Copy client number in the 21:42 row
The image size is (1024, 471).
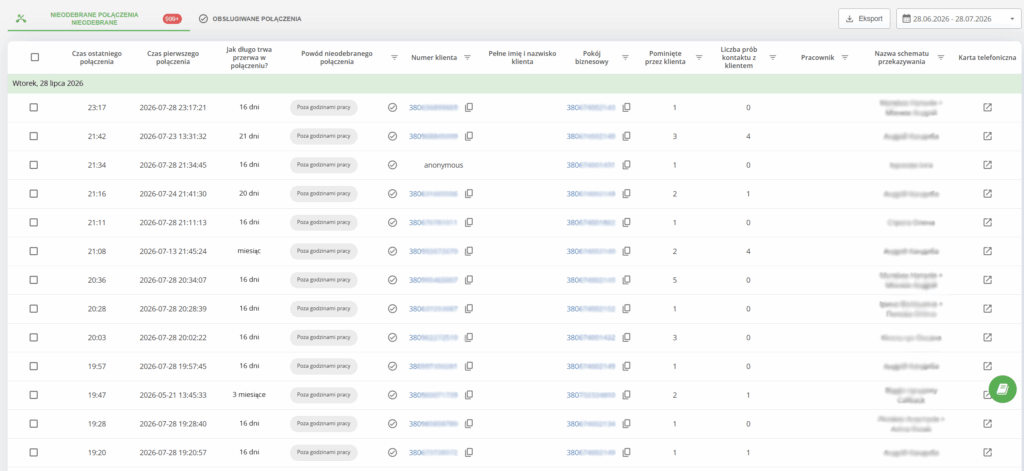tap(469, 136)
